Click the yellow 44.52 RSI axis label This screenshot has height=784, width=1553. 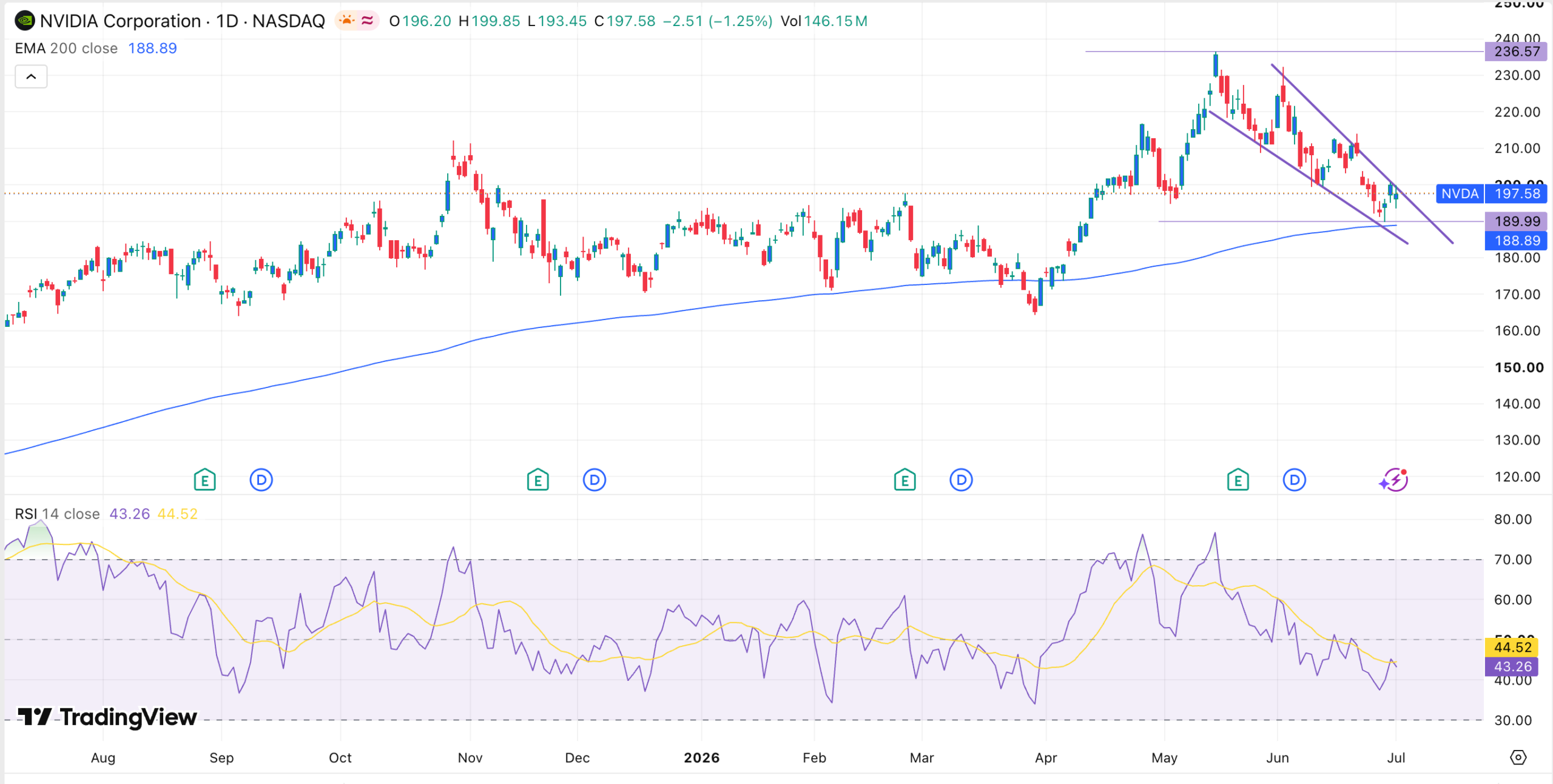coord(1512,647)
